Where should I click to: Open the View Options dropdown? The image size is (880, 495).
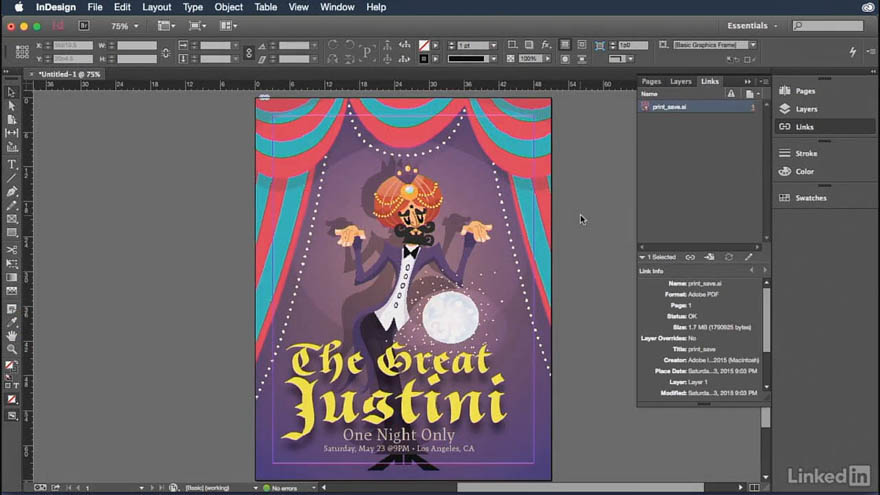pyautogui.click(x=166, y=26)
